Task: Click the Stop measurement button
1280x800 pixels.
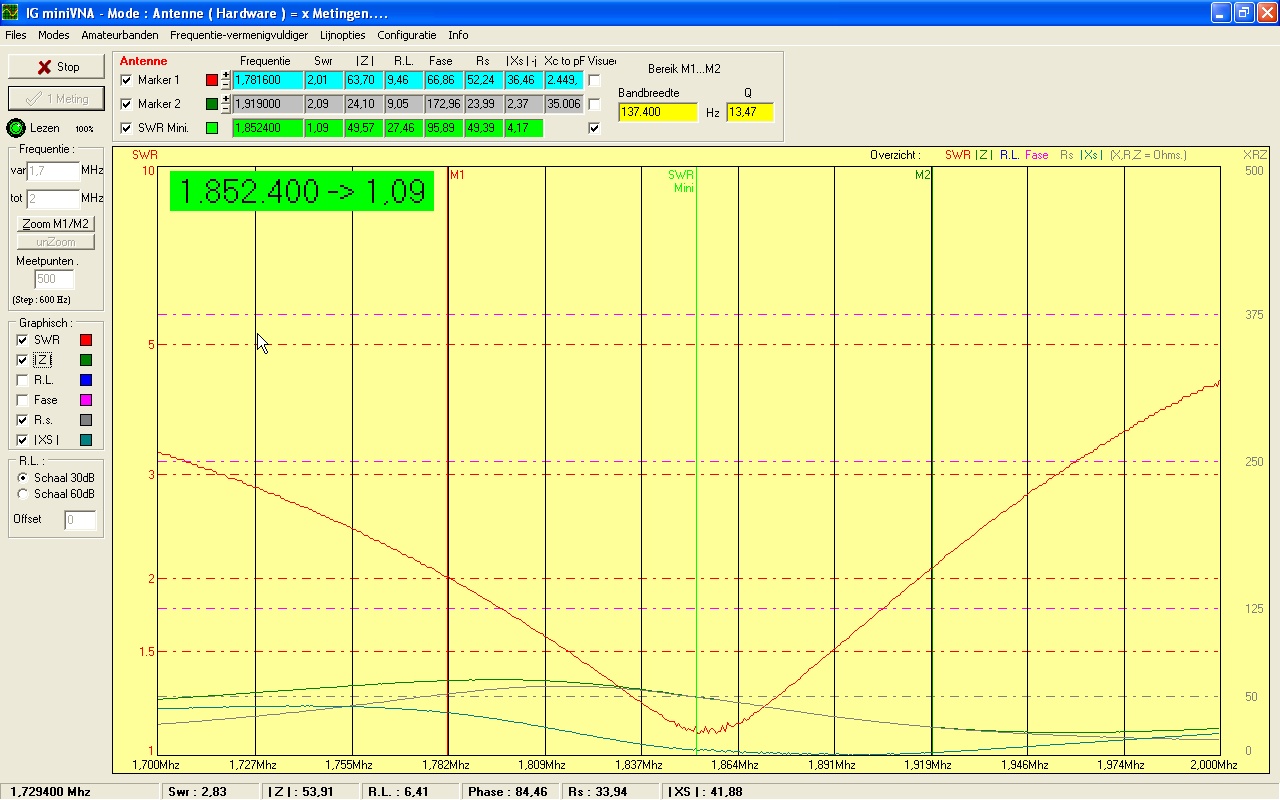Action: click(56, 67)
